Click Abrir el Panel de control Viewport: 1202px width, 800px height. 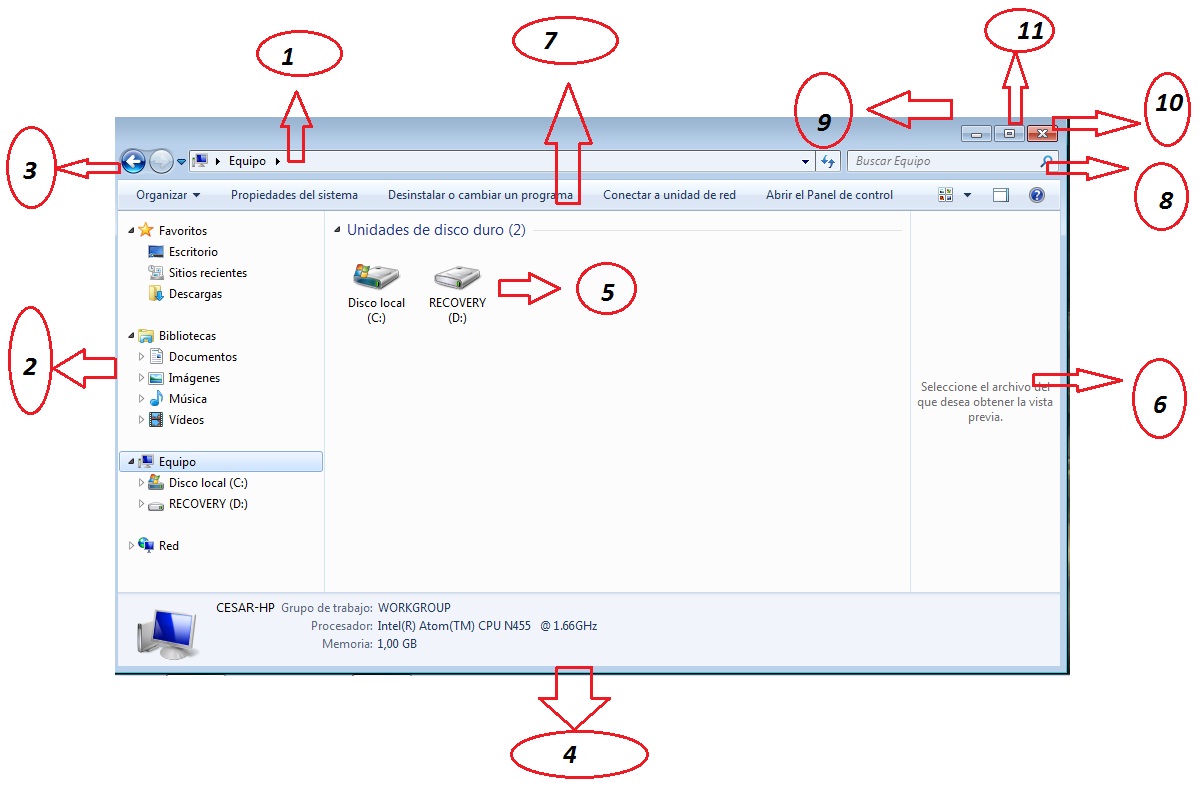pos(829,195)
